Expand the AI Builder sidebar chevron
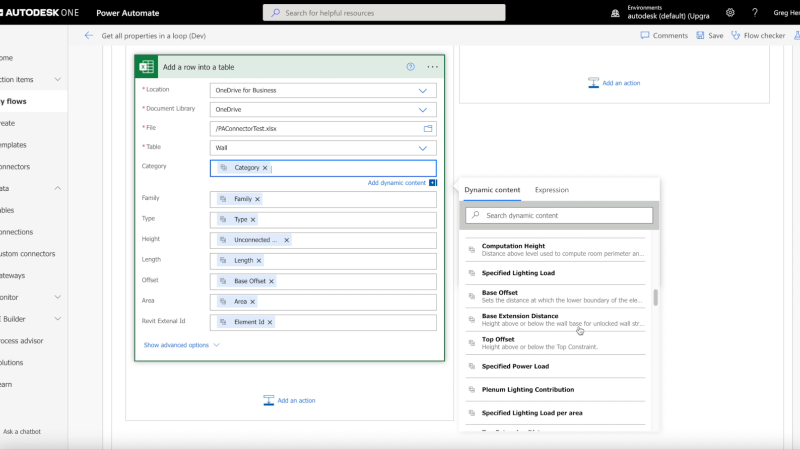The image size is (800, 450). pyautogui.click(x=58, y=319)
